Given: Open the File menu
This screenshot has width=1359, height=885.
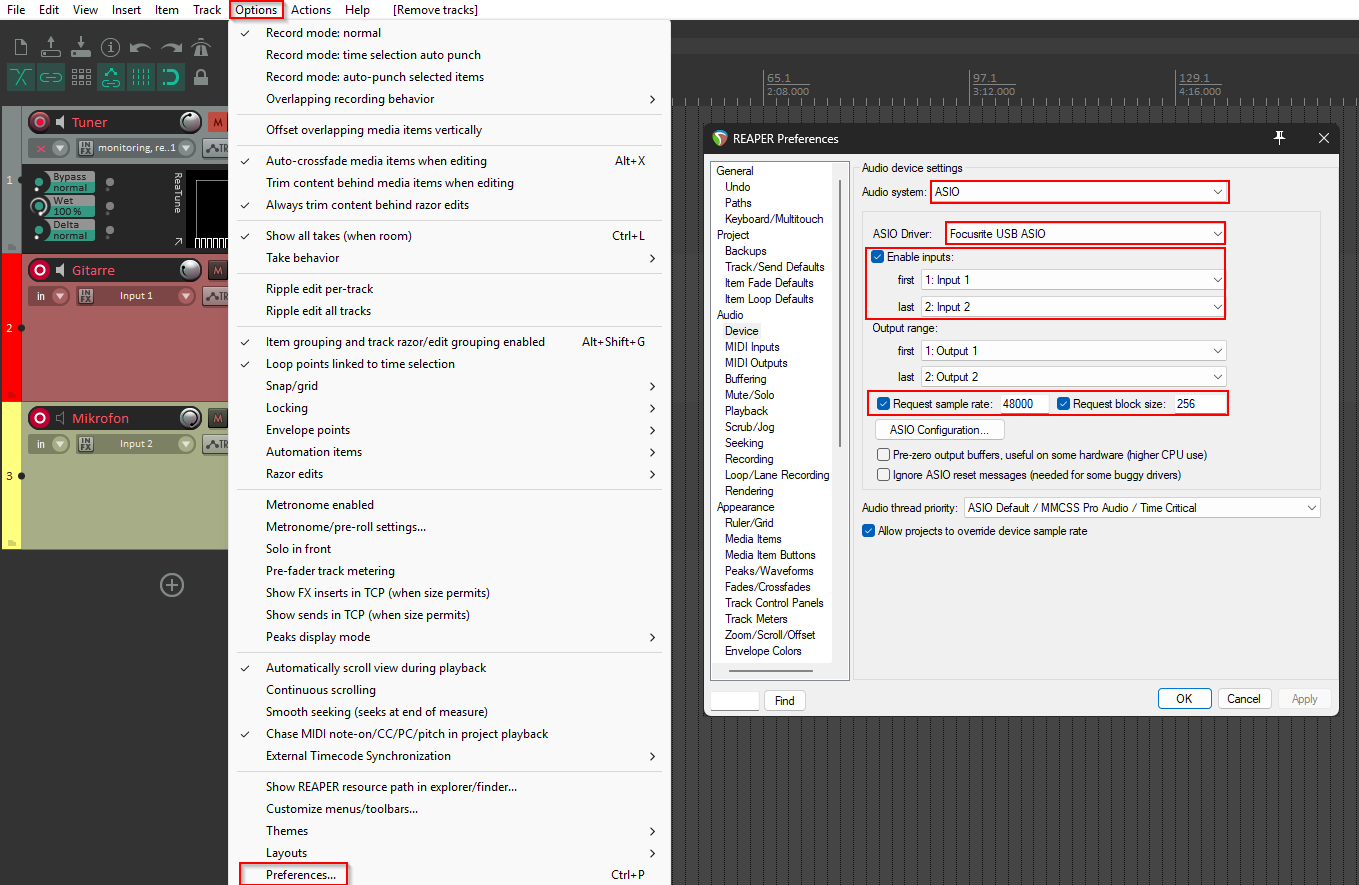Looking at the screenshot, I should tap(16, 10).
